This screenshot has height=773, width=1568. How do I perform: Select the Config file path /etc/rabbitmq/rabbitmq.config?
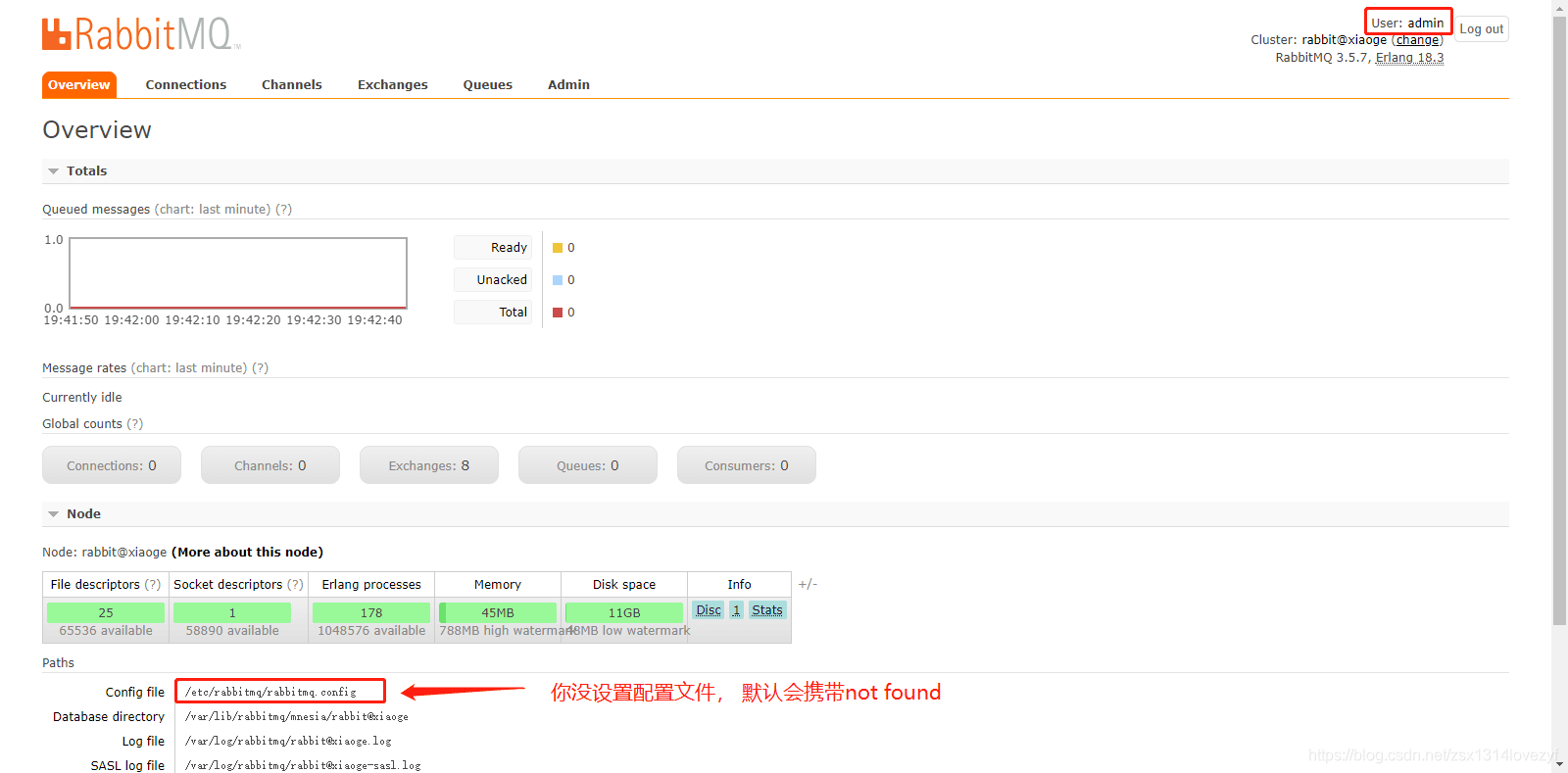[270, 692]
